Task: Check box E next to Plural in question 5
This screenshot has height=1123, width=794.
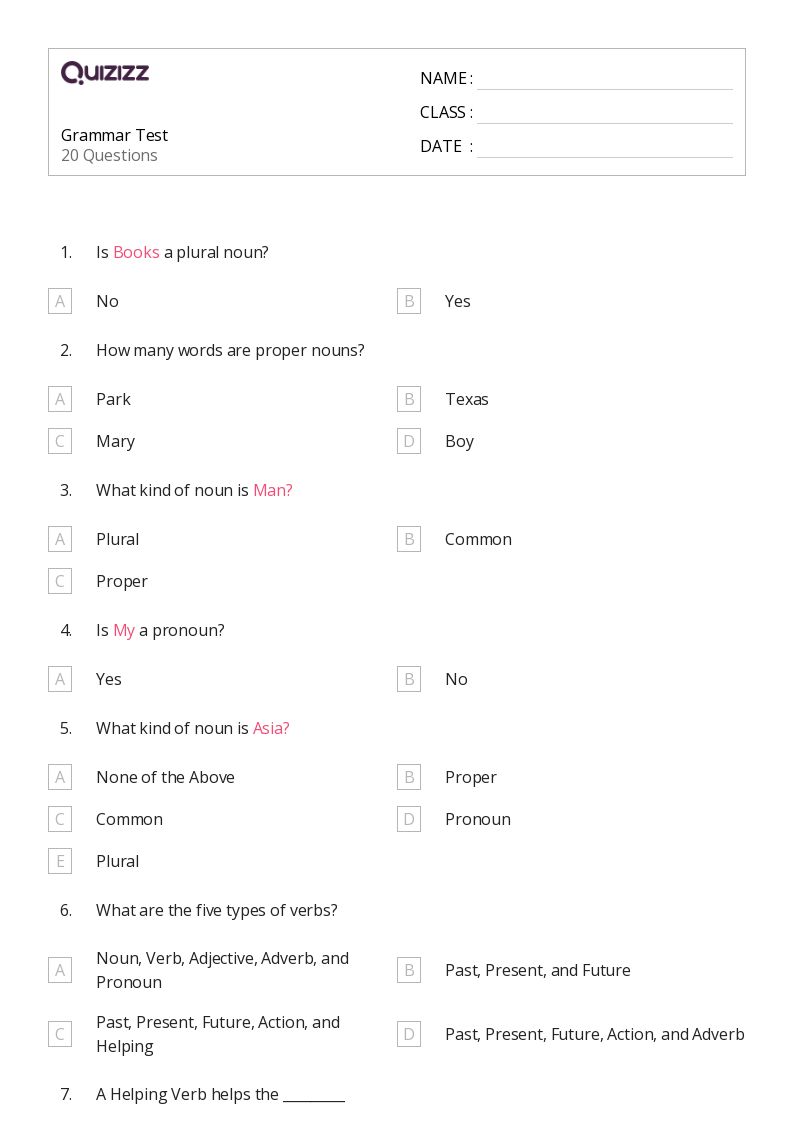Action: 60,861
